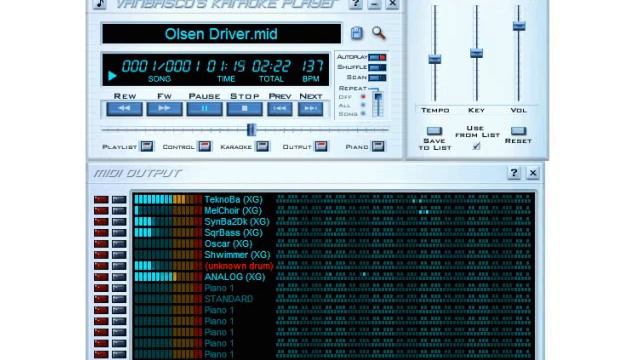Select the Repeat Song indicator

(363, 114)
